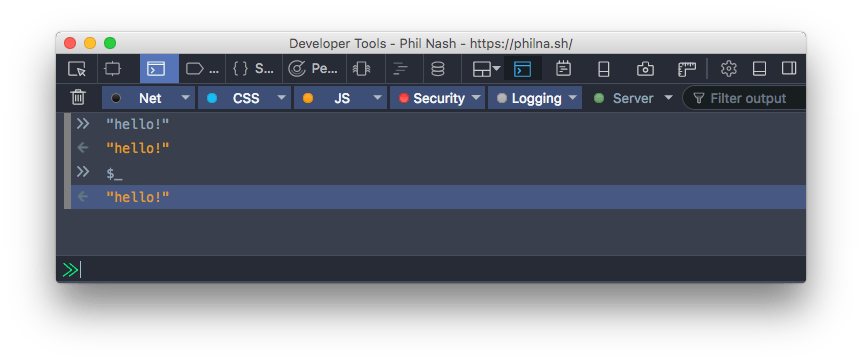This screenshot has width=862, height=363.
Task: Open the Network waterfall tab icon
Action: click(401, 69)
